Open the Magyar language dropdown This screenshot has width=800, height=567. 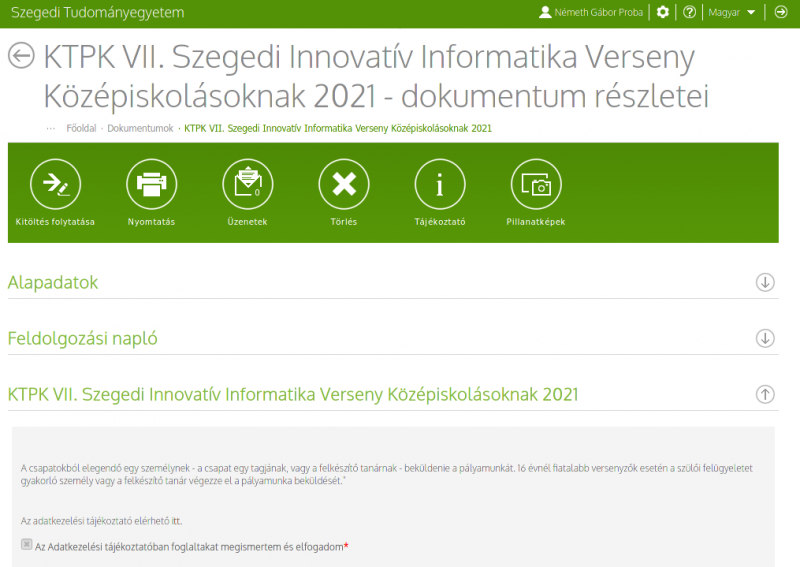coord(731,12)
